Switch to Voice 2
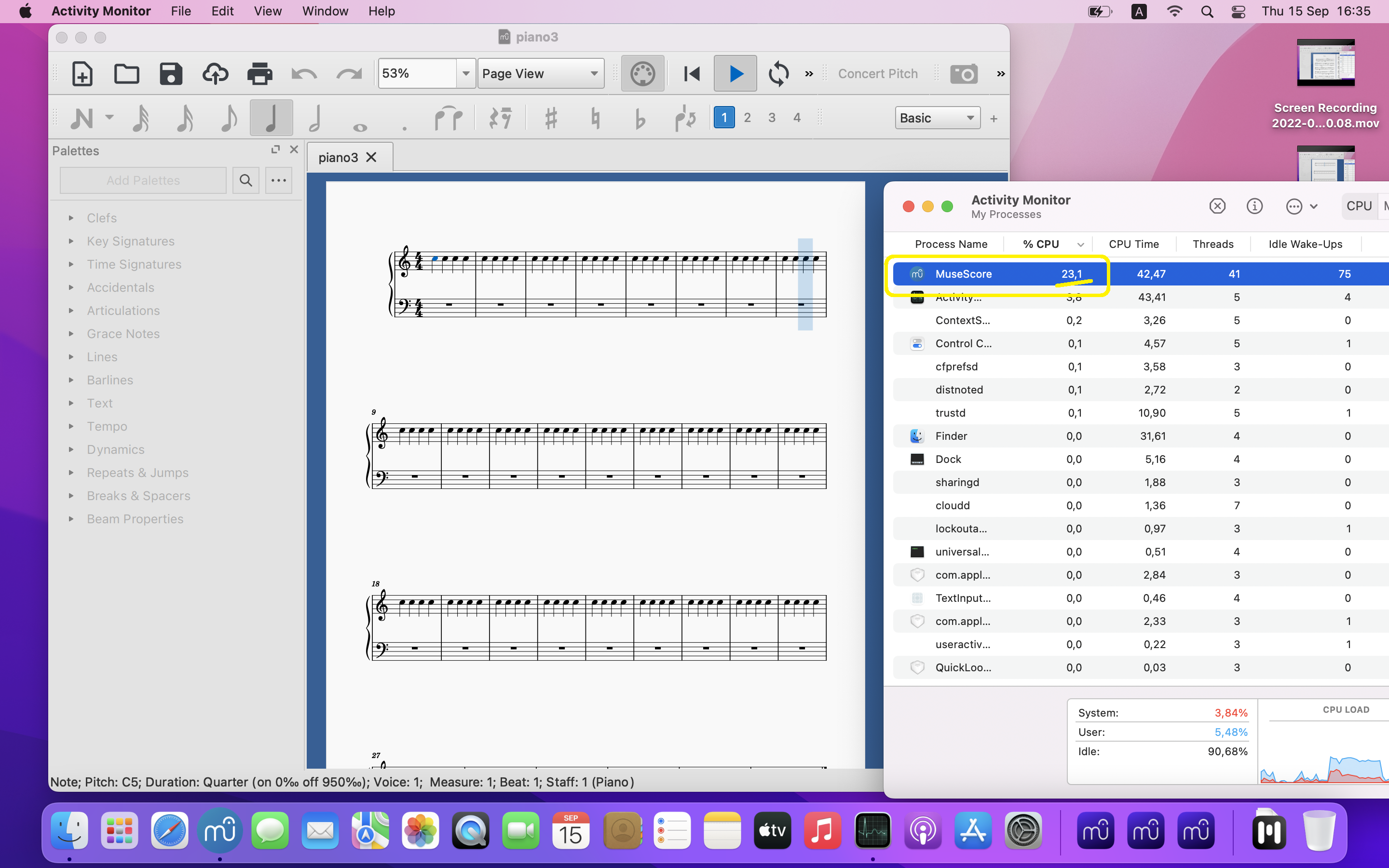Viewport: 1389px width, 868px height. [x=748, y=117]
